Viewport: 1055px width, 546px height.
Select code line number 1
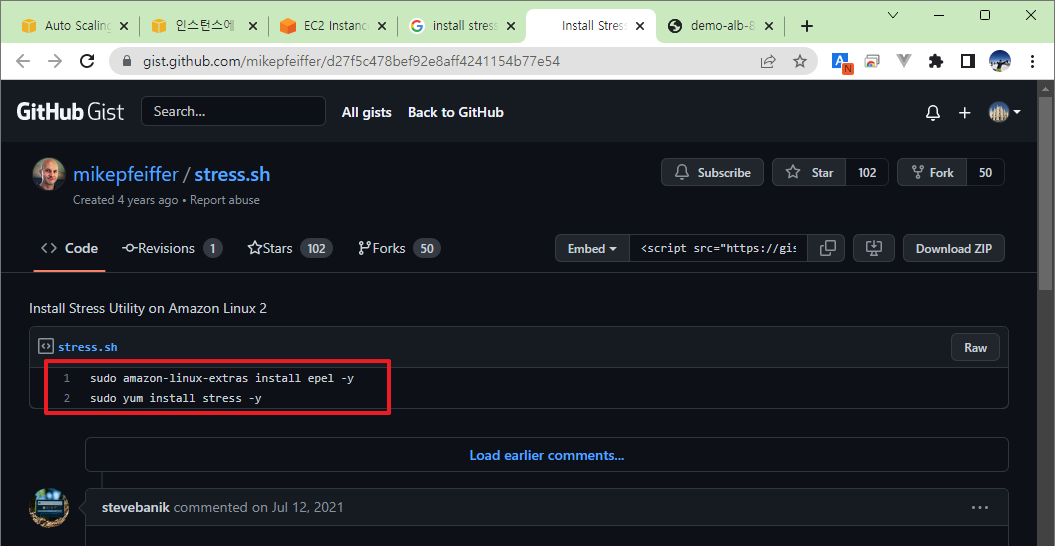tap(67, 378)
